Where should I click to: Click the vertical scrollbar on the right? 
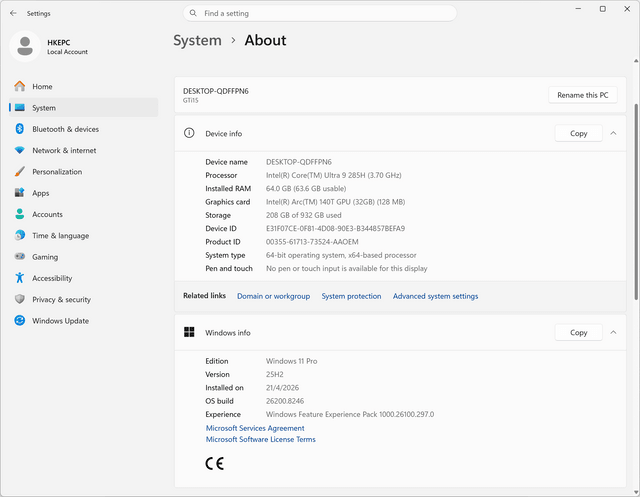coord(636,202)
